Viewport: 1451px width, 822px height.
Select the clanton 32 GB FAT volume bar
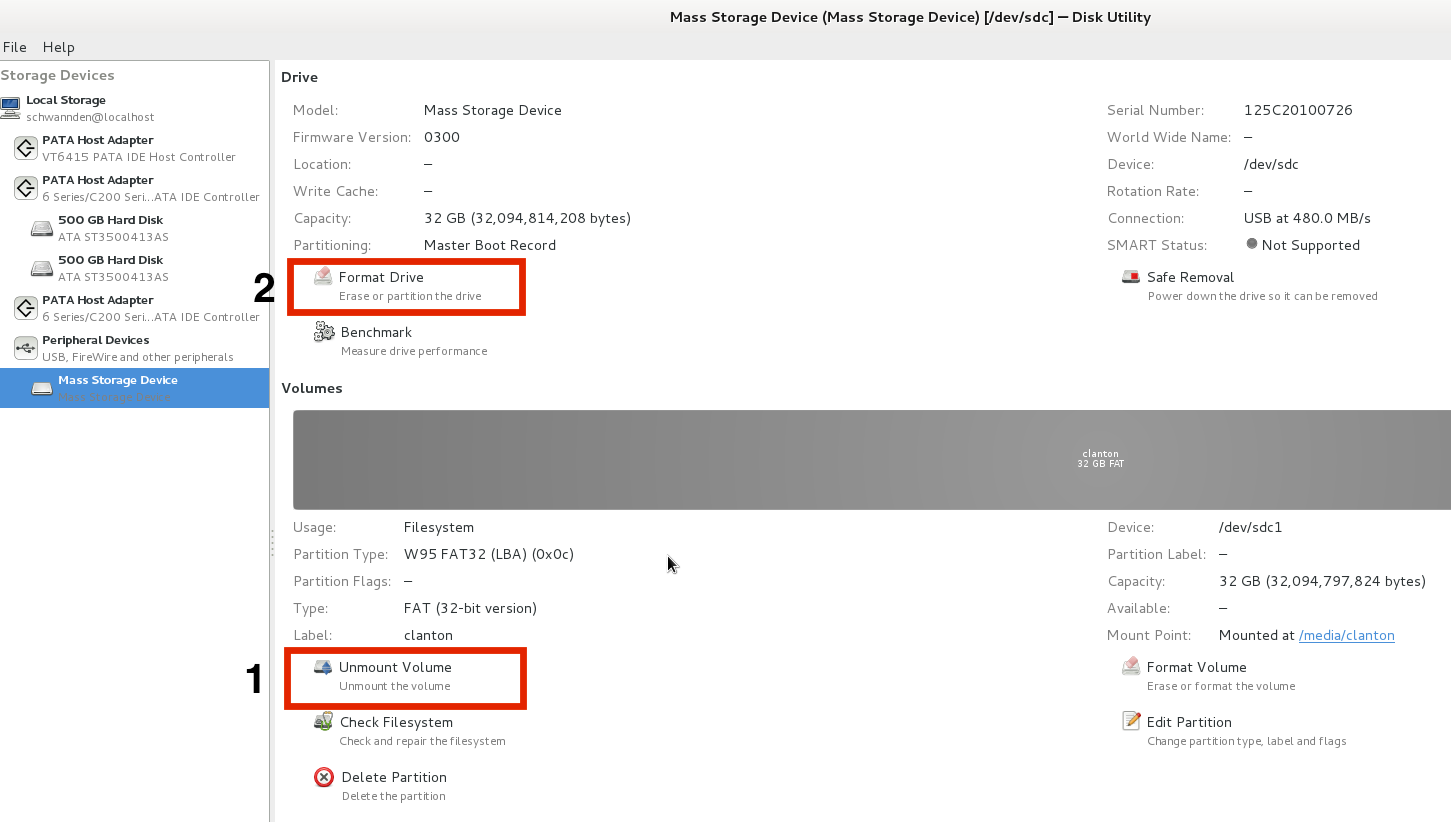pyautogui.click(x=870, y=459)
